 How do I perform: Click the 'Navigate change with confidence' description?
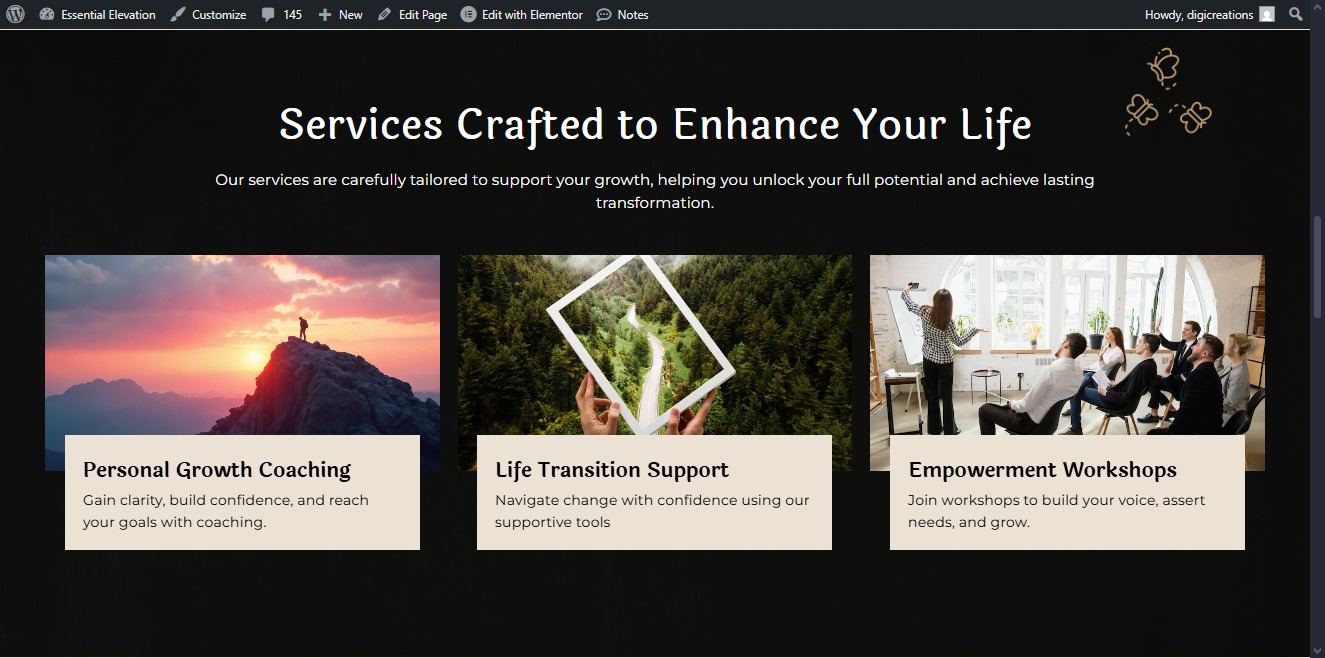point(652,511)
